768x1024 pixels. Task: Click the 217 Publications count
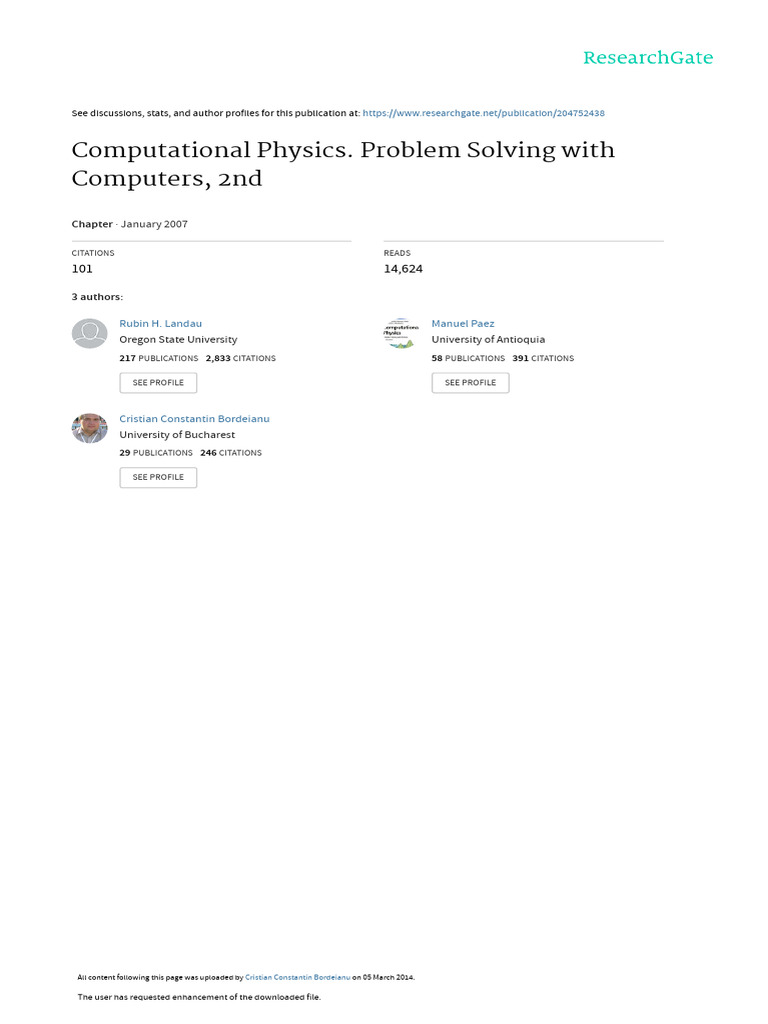click(x=158, y=358)
